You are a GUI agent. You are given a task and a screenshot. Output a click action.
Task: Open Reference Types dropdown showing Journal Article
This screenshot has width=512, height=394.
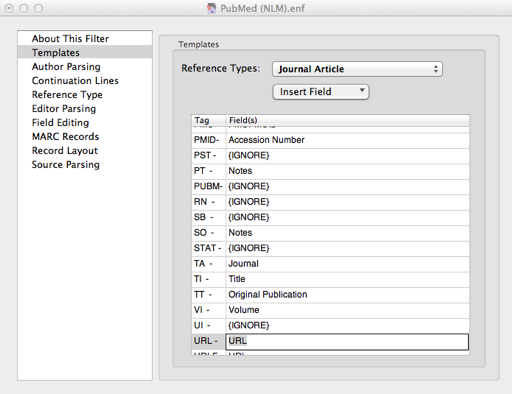(x=357, y=69)
